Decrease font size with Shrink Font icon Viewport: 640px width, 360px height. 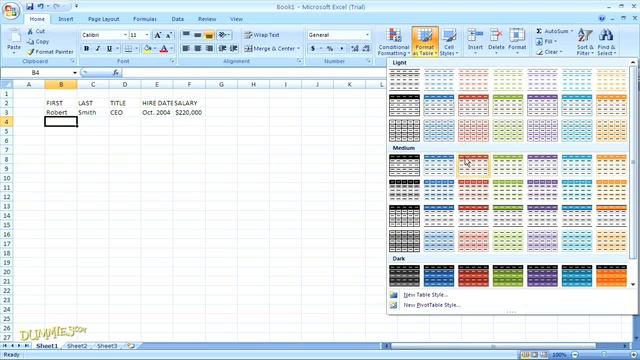point(169,35)
